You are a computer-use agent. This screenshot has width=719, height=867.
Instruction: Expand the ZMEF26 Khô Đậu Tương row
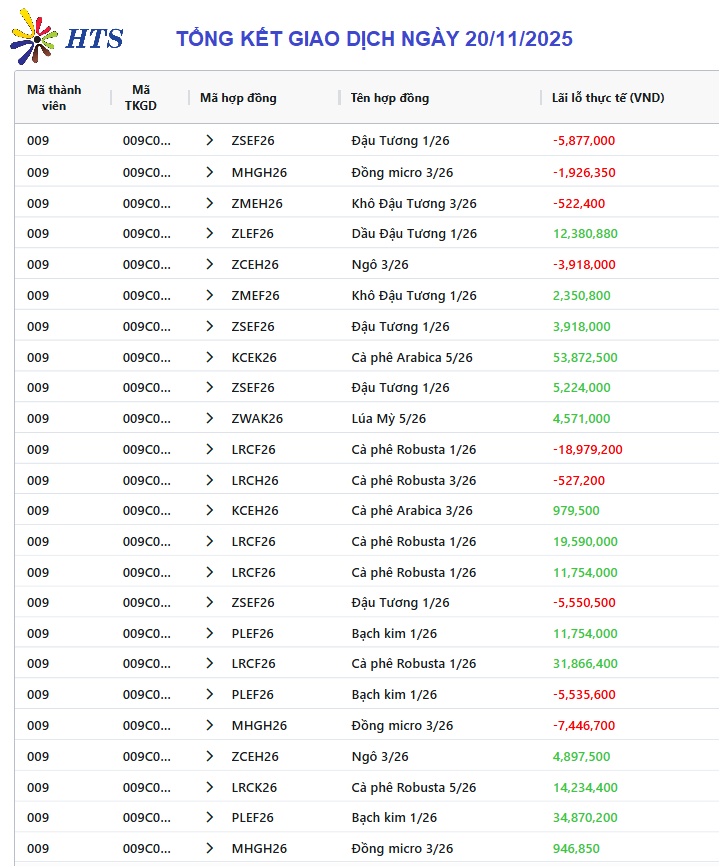tap(209, 296)
